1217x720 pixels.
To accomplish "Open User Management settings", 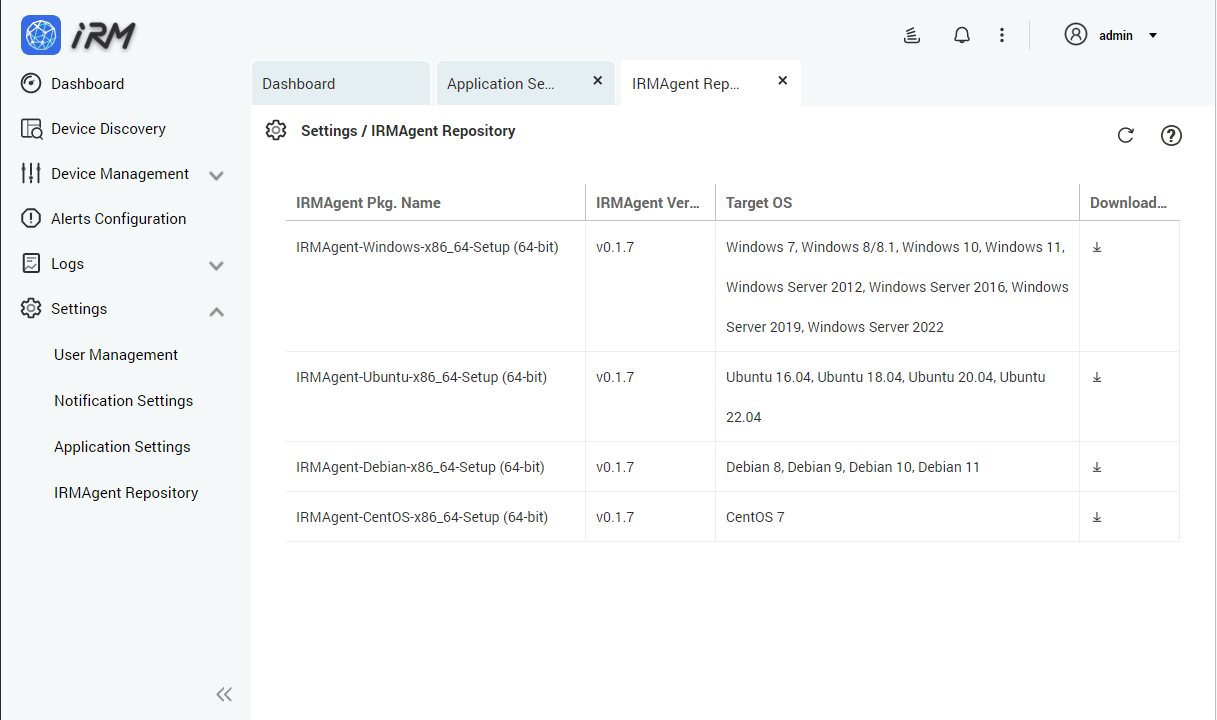I will 115,354.
